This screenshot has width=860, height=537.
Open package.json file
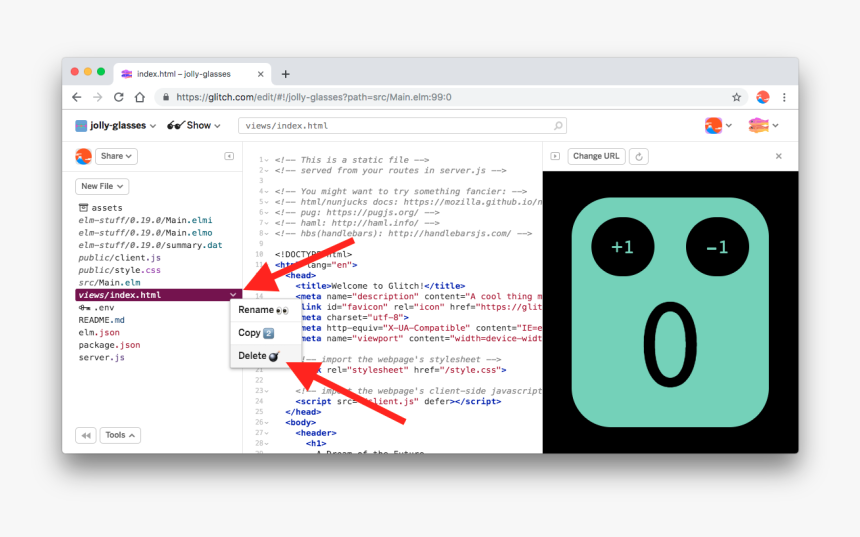(109, 345)
